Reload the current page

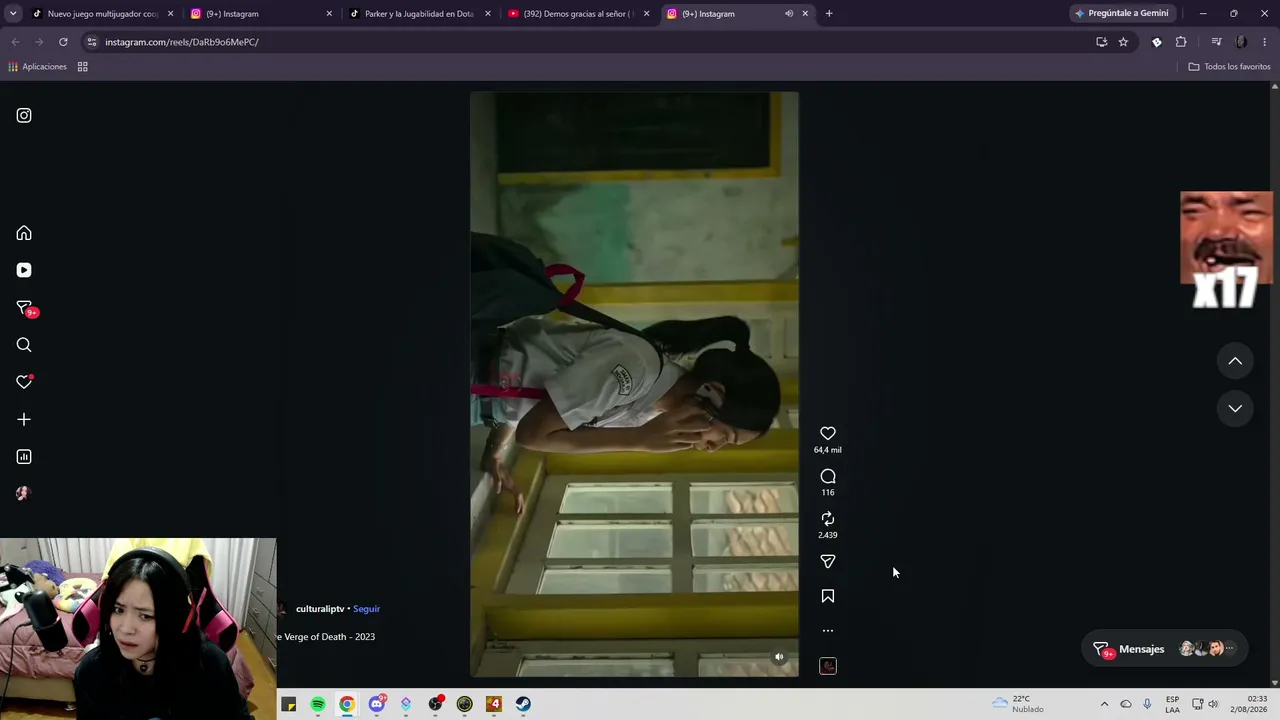tap(63, 42)
